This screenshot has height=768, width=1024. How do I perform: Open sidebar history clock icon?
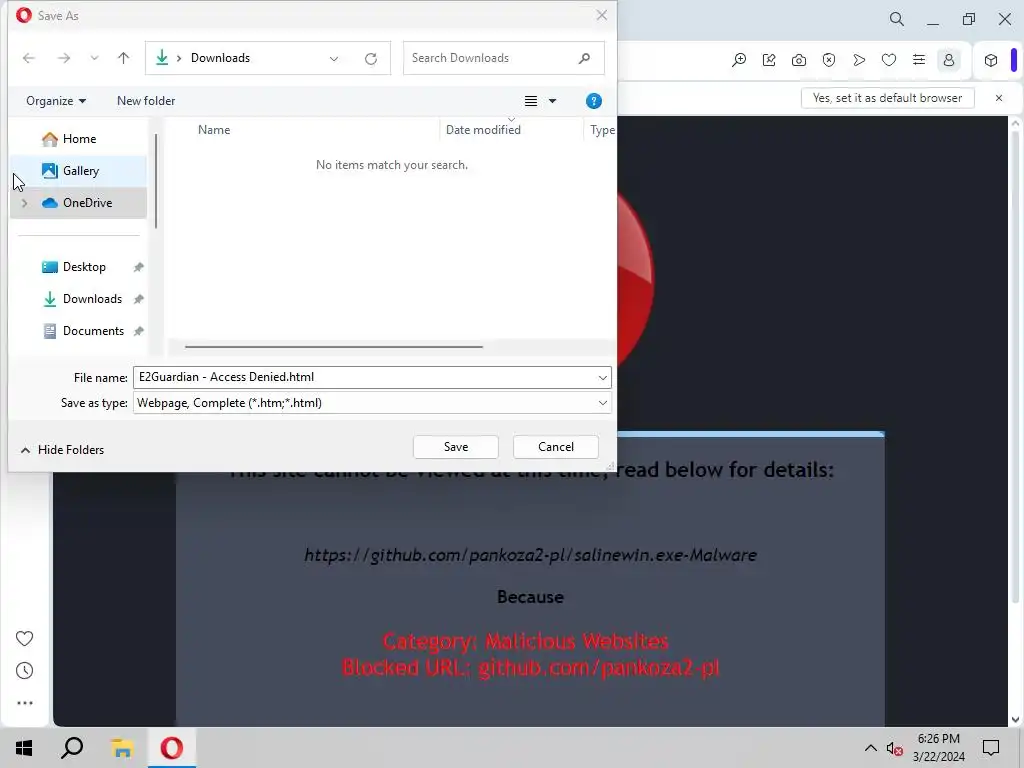(24, 671)
